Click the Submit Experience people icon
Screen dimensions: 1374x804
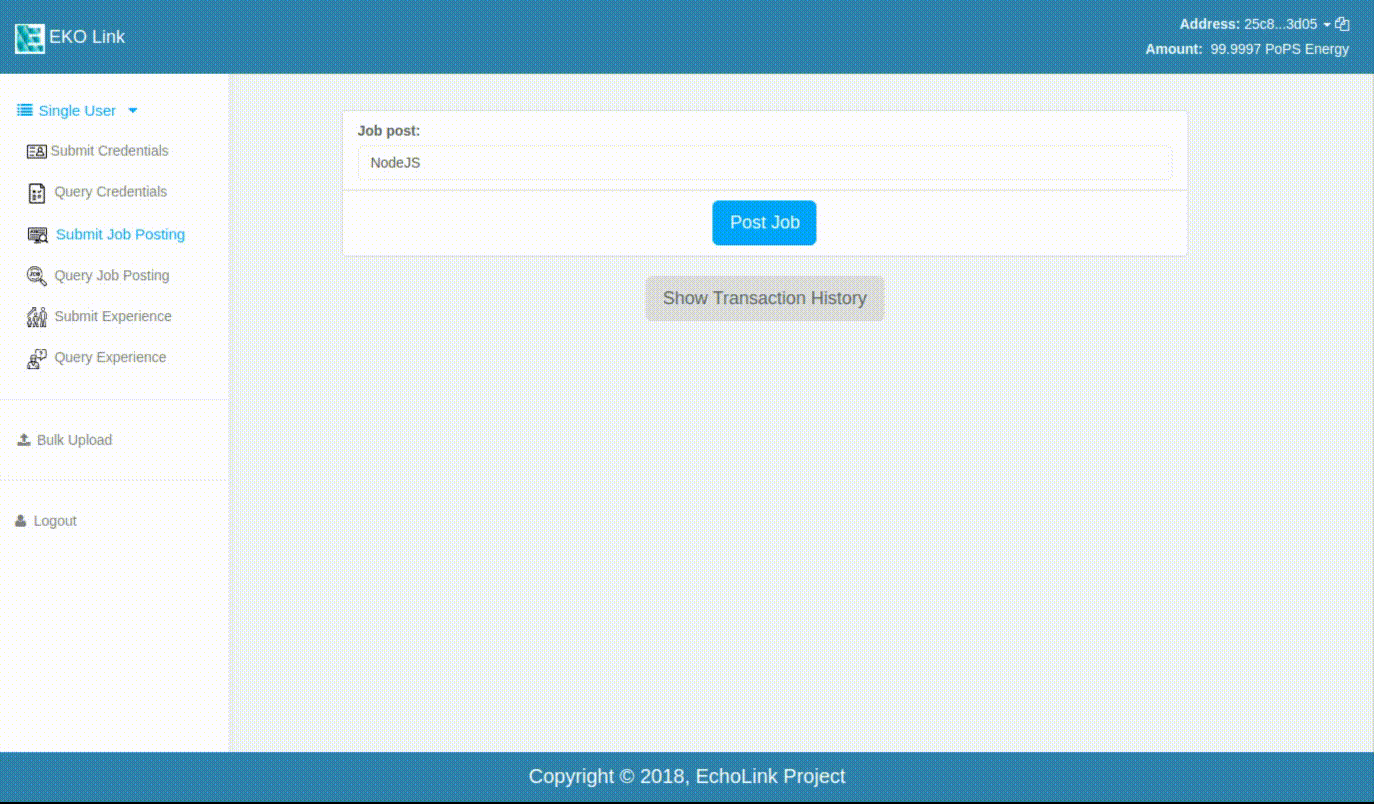point(37,317)
